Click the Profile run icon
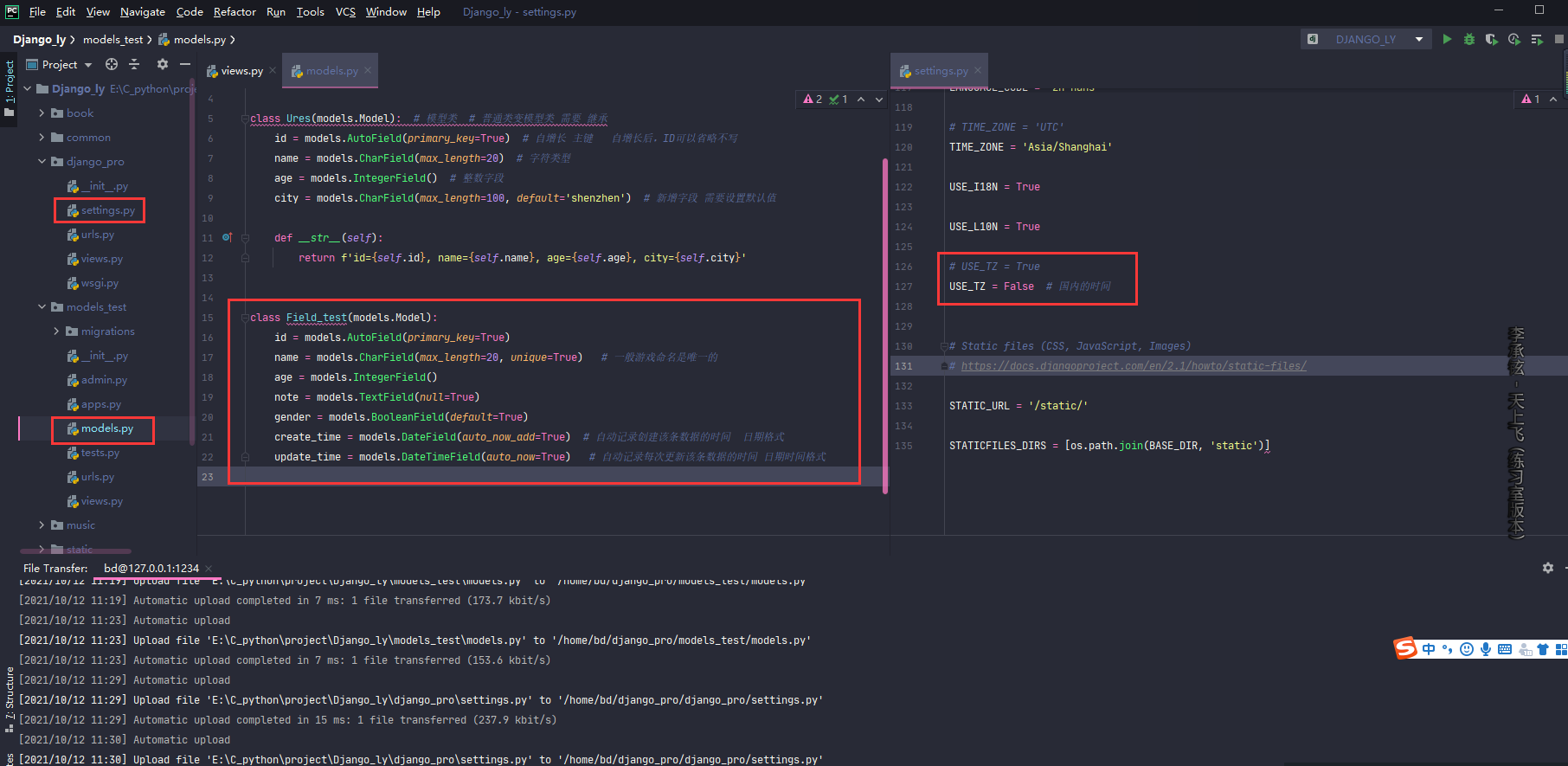The image size is (1568, 766). click(x=1514, y=39)
